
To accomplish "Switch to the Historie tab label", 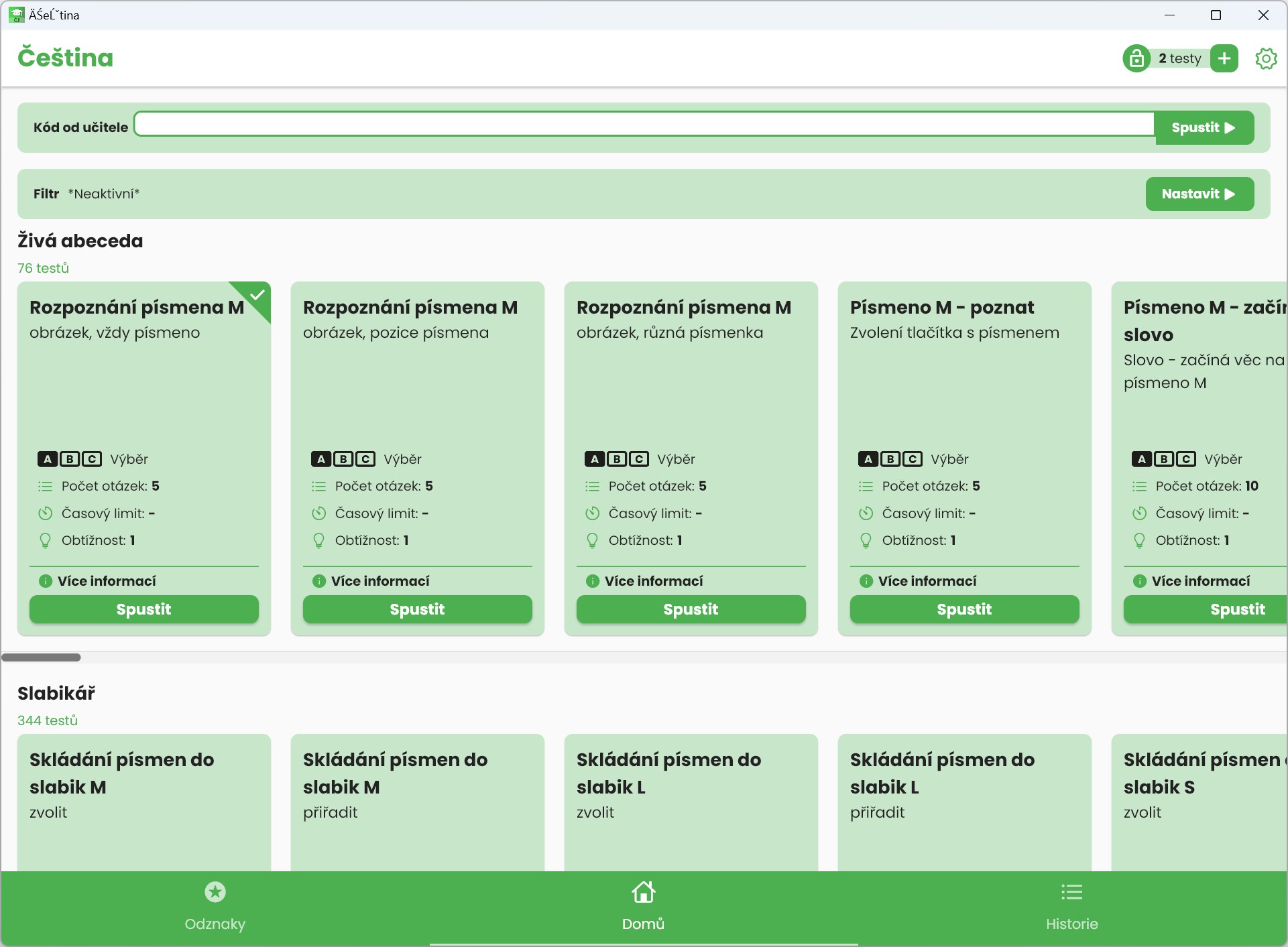I will click(x=1071, y=924).
